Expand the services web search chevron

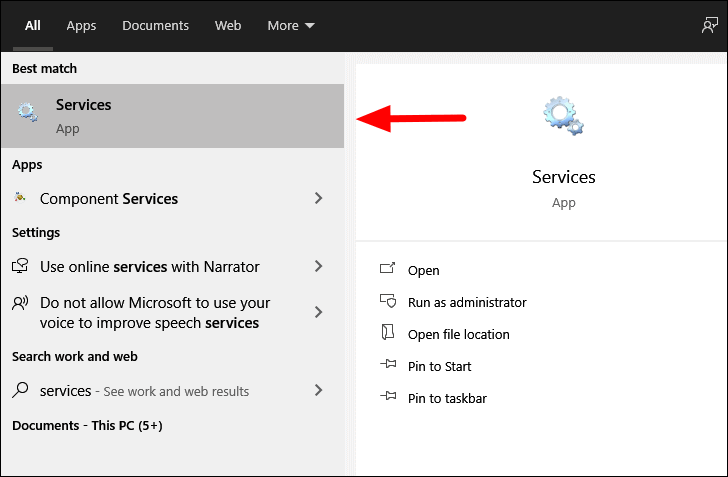318,390
